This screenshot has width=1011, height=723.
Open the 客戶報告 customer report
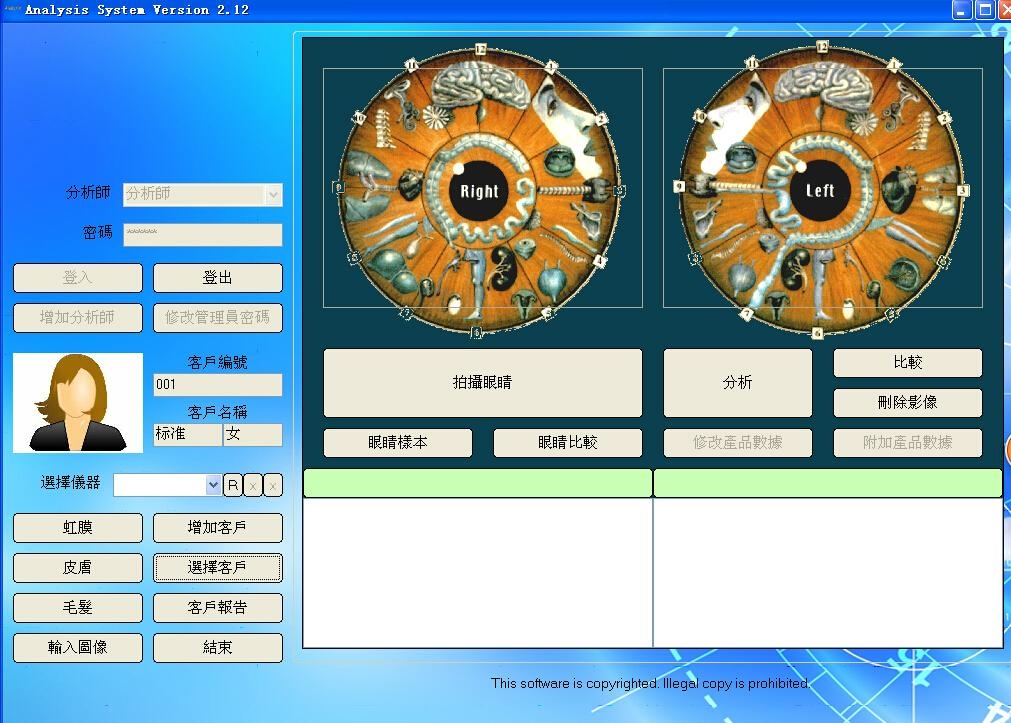217,608
